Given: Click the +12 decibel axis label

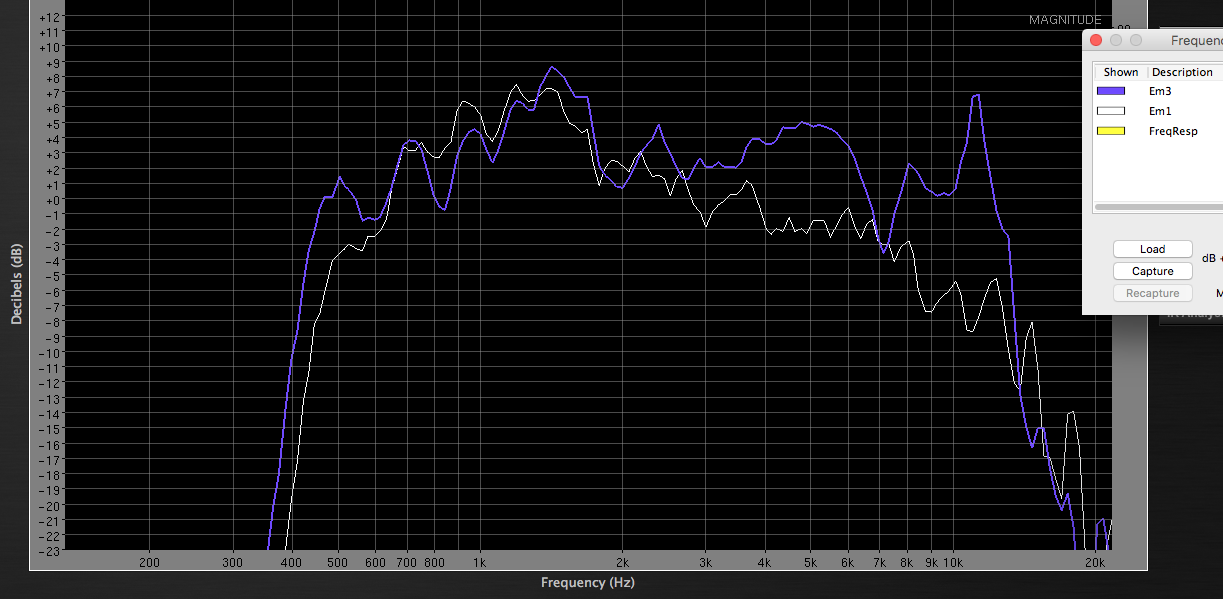Looking at the screenshot, I should (50, 17).
